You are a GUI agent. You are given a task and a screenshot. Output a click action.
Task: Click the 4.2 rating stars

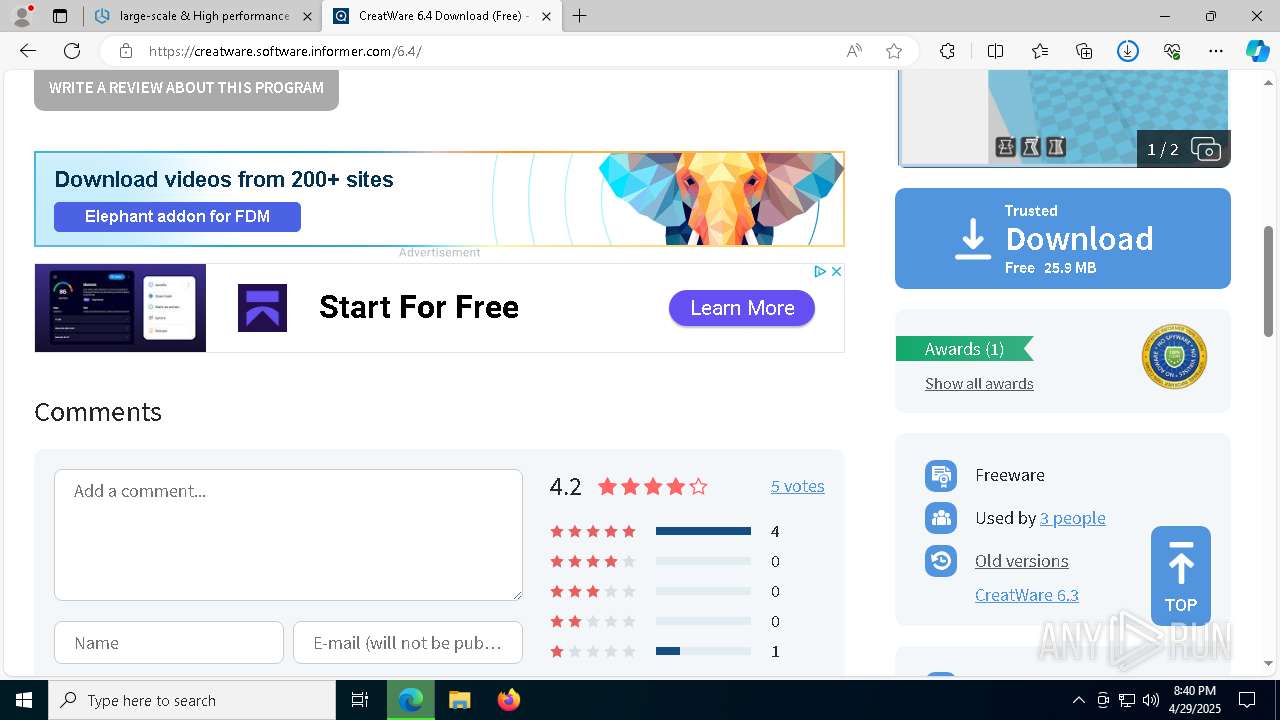[x=653, y=487]
